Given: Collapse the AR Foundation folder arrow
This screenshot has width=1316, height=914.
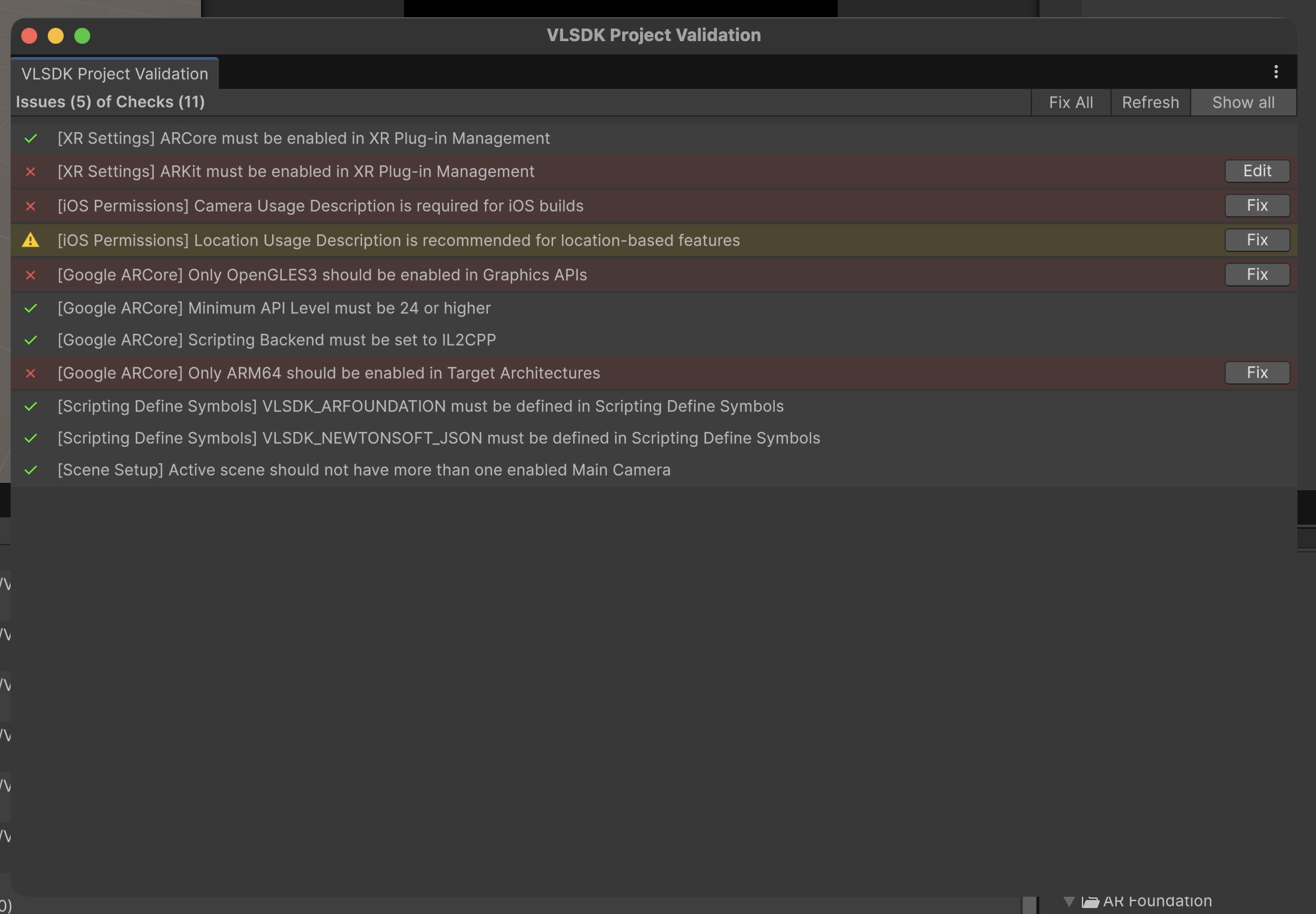Looking at the screenshot, I should coord(1069,901).
